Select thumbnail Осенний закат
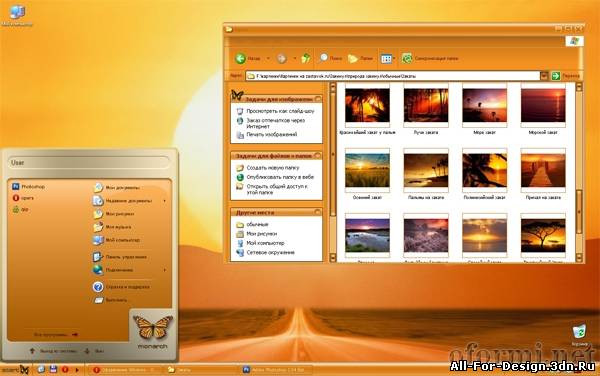Viewport: 600px width, 376px height. click(367, 174)
